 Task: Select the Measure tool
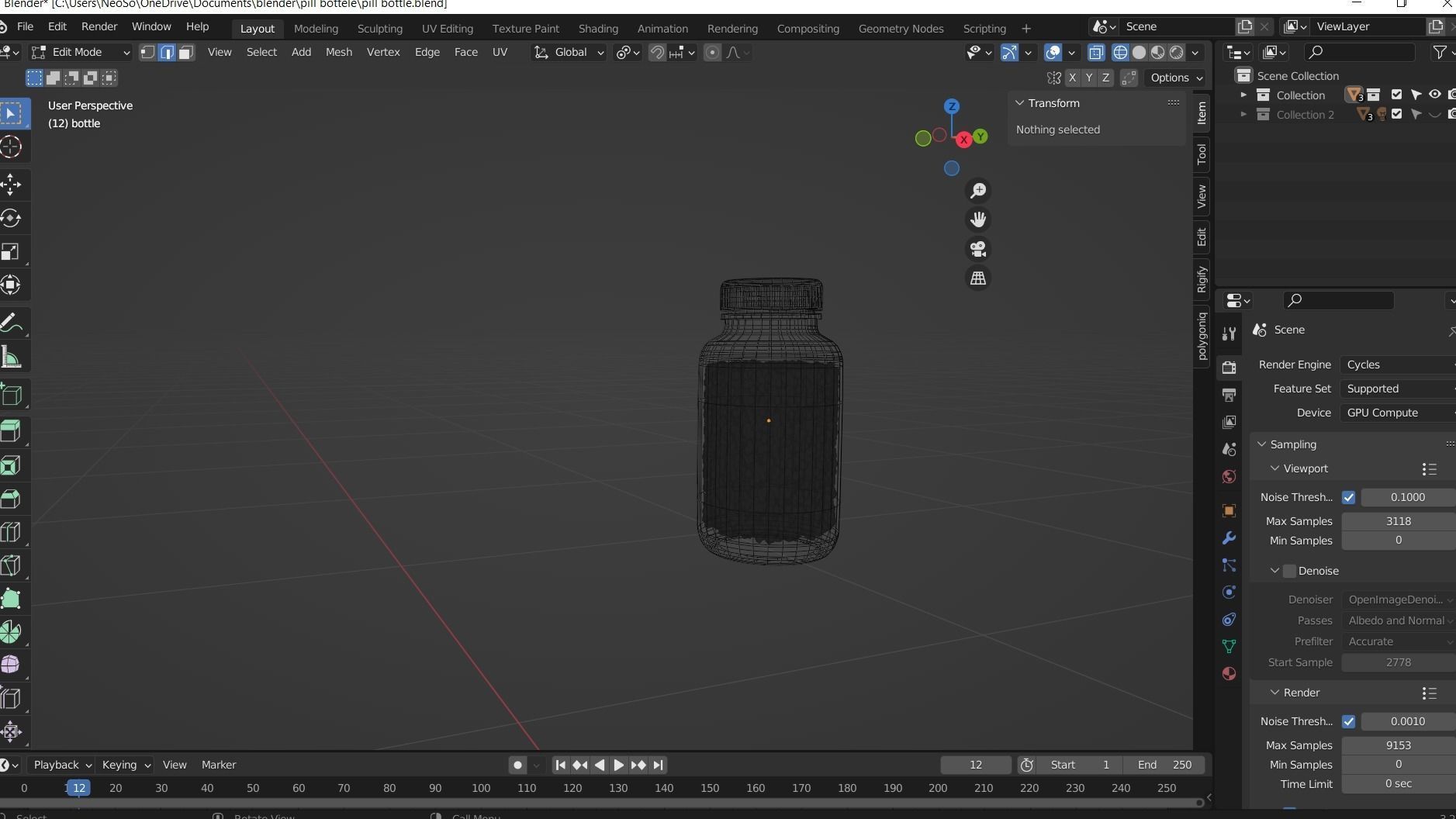point(12,357)
